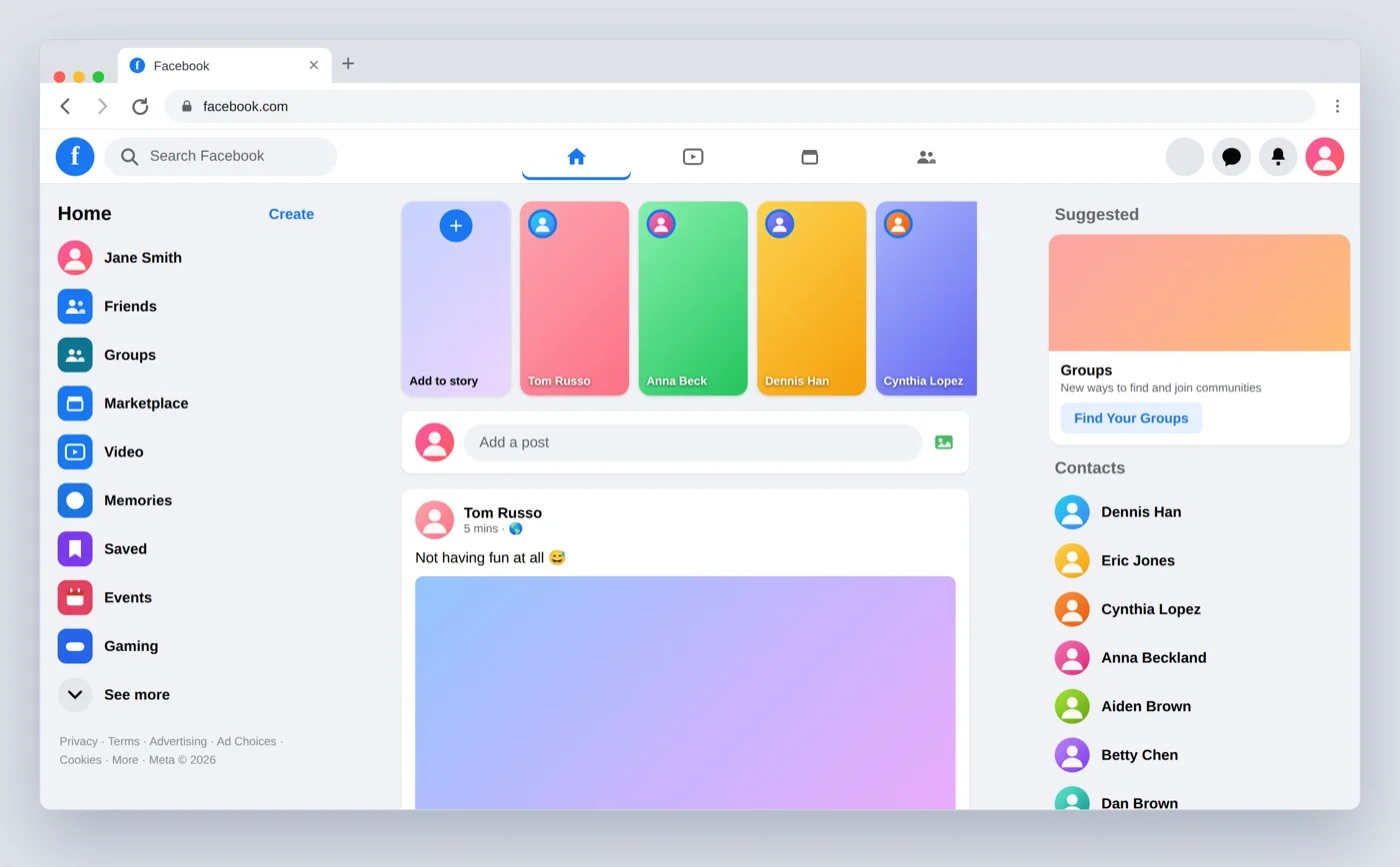
Task: Click the lock icon in the address bar
Action: (186, 106)
